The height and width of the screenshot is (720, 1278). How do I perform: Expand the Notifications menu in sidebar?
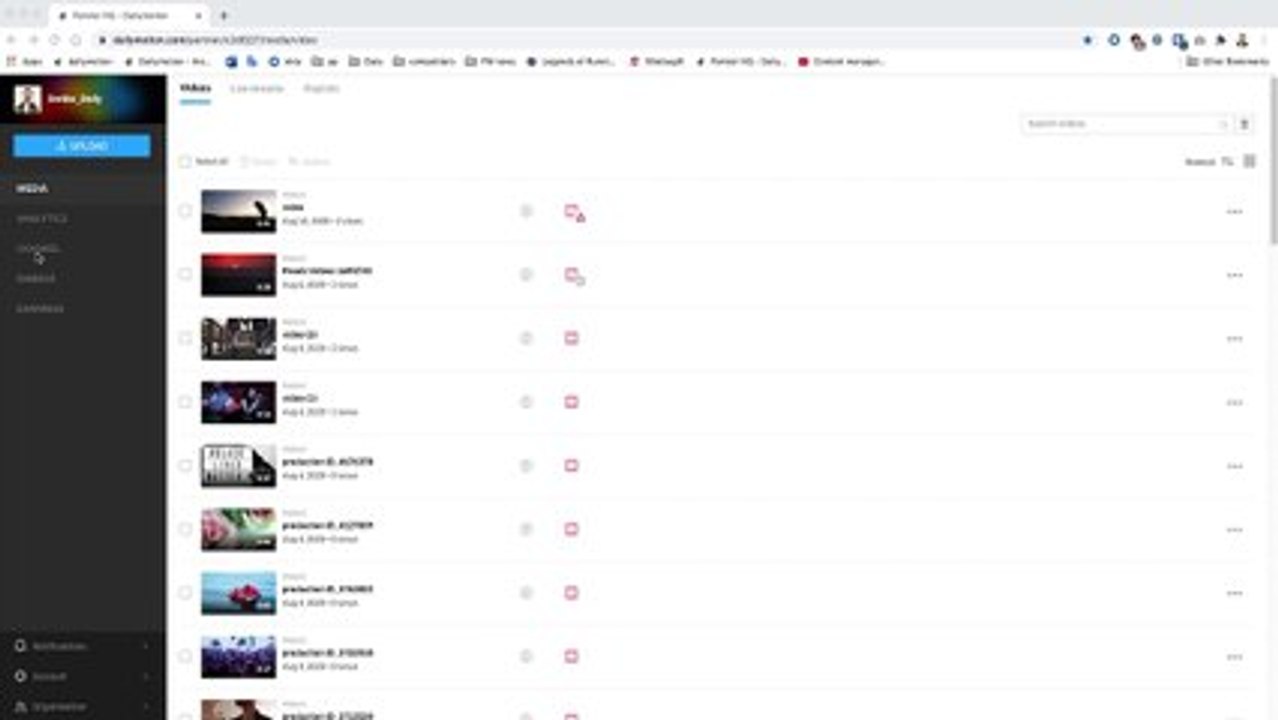tap(82, 646)
